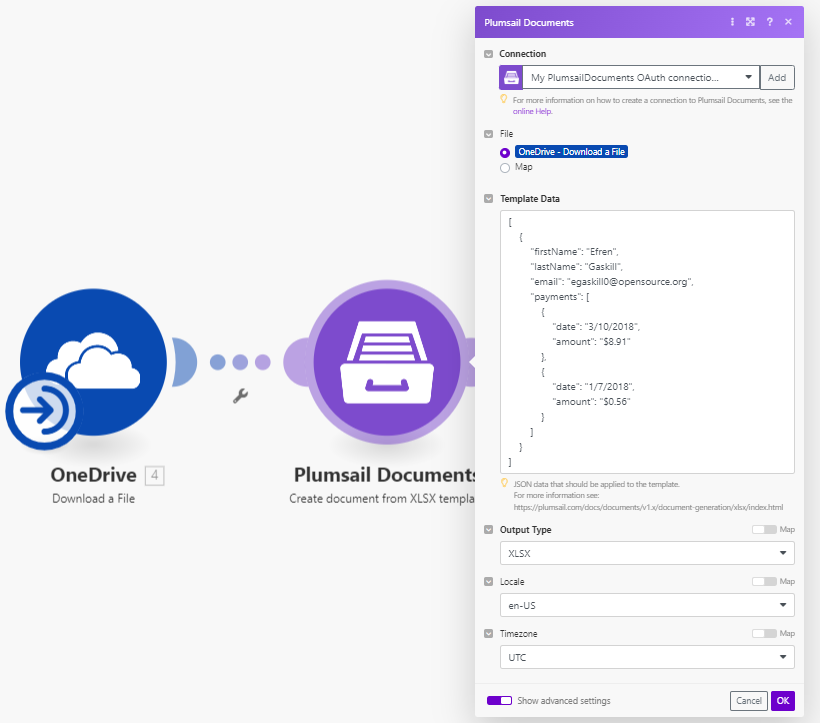Select OneDrive - Download a File radio
This screenshot has height=723, width=820.
(505, 153)
